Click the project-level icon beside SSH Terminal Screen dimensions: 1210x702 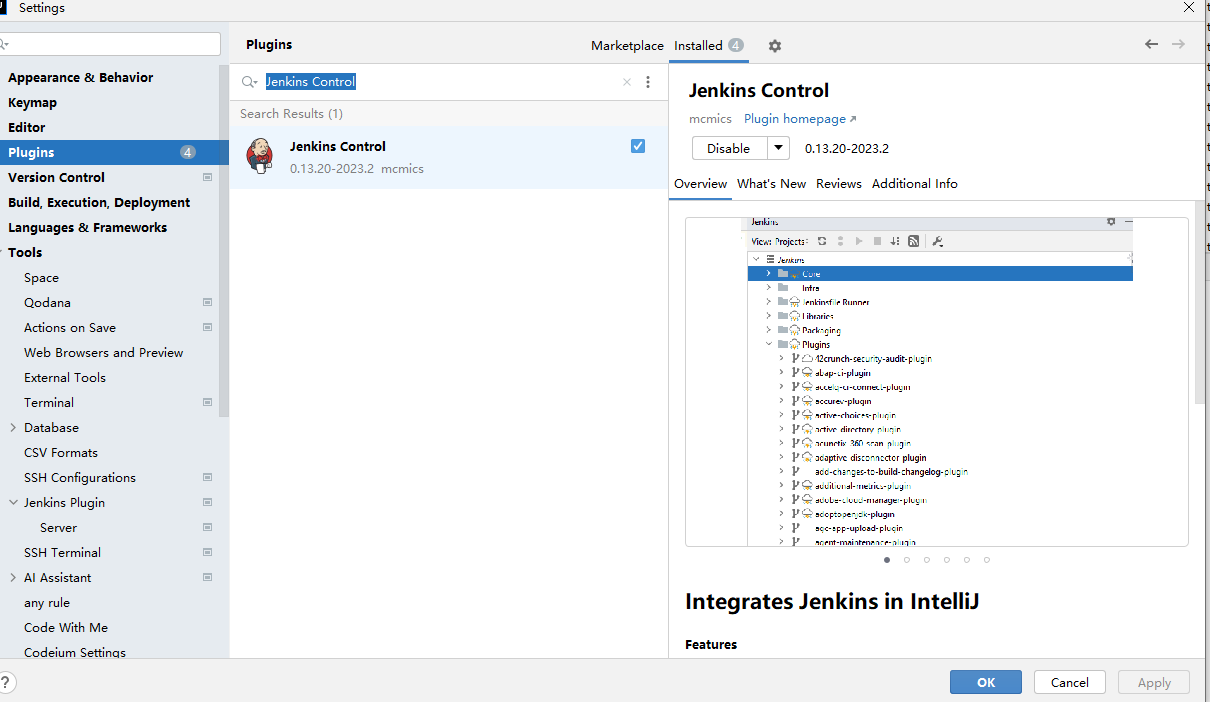208,552
